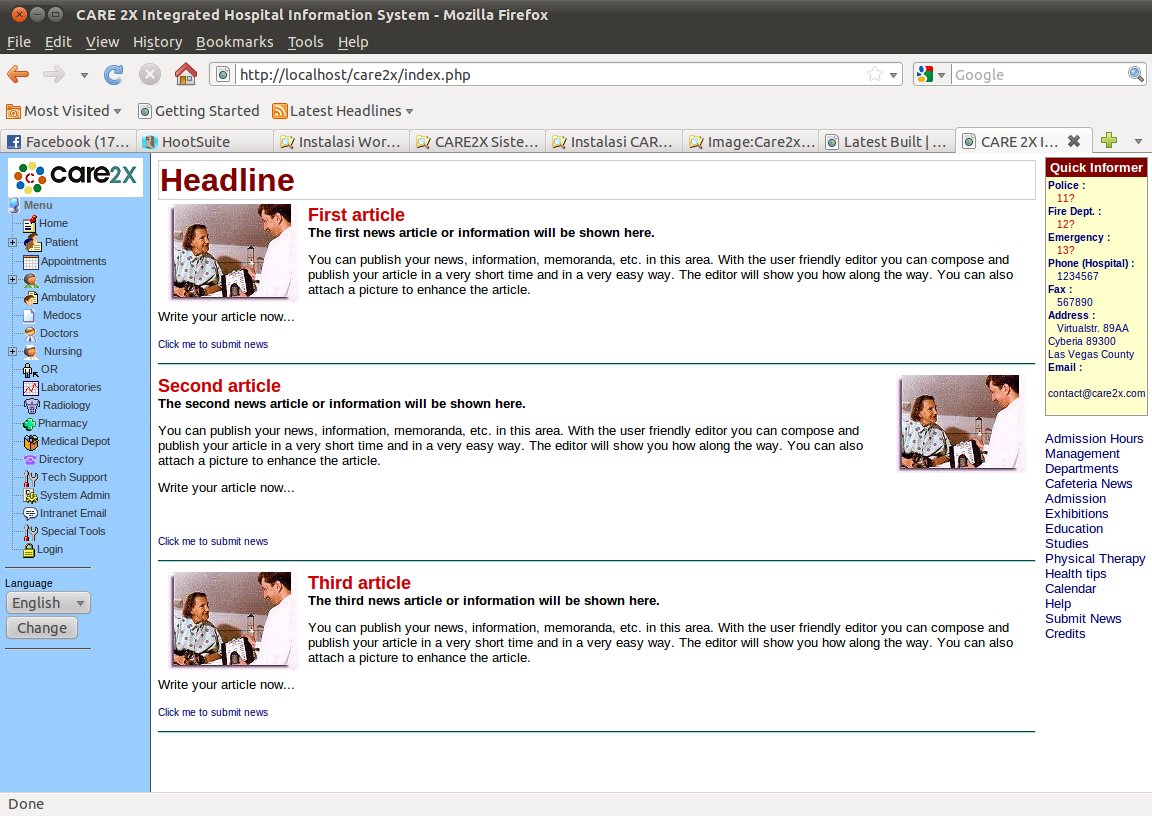Click the Radiology icon in sidebar
Viewport: 1152px width, 816px height.
pos(32,405)
